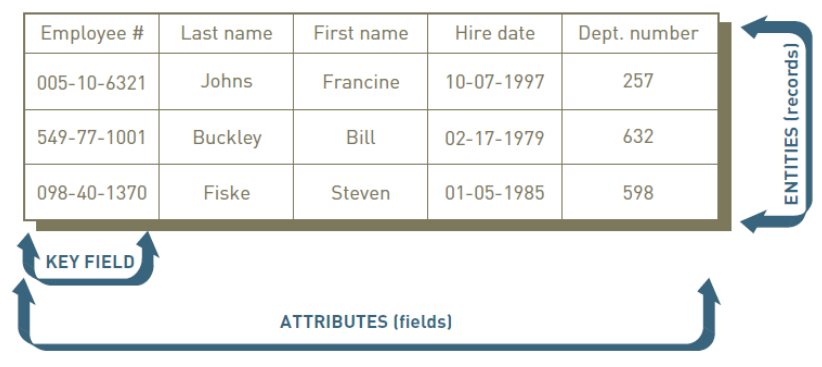Click the KEY FIELD label
This screenshot has height=367, width=822.
90,262
